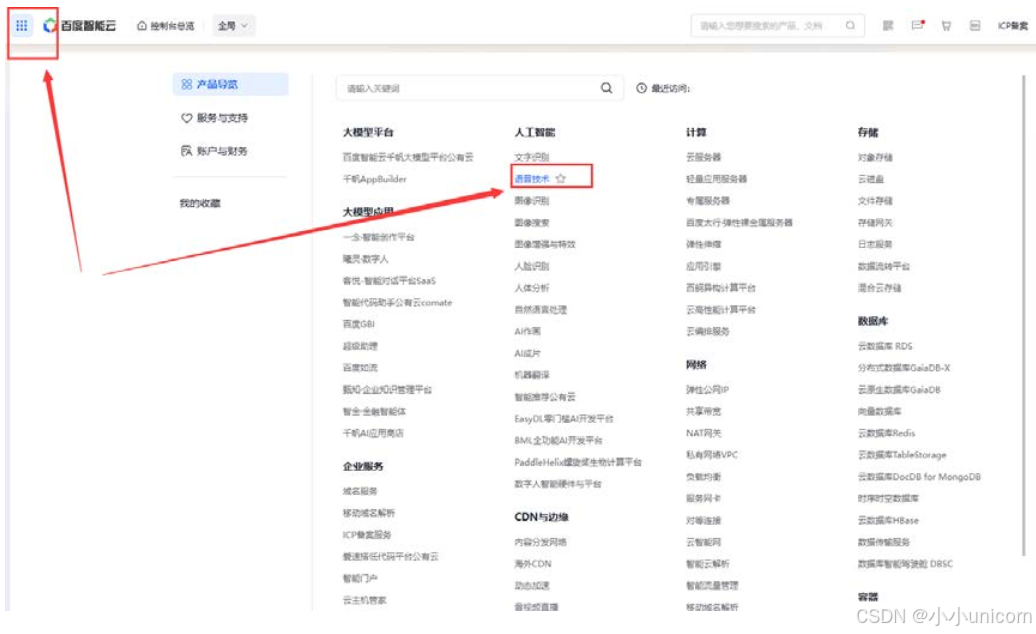
Task: Open PaddleHelix螺旋桨生物计算平台 link
Action: pos(578,462)
